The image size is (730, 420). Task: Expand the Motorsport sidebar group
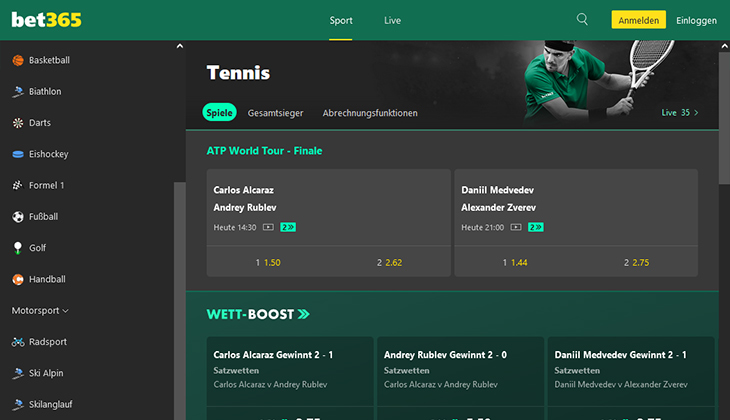click(40, 311)
